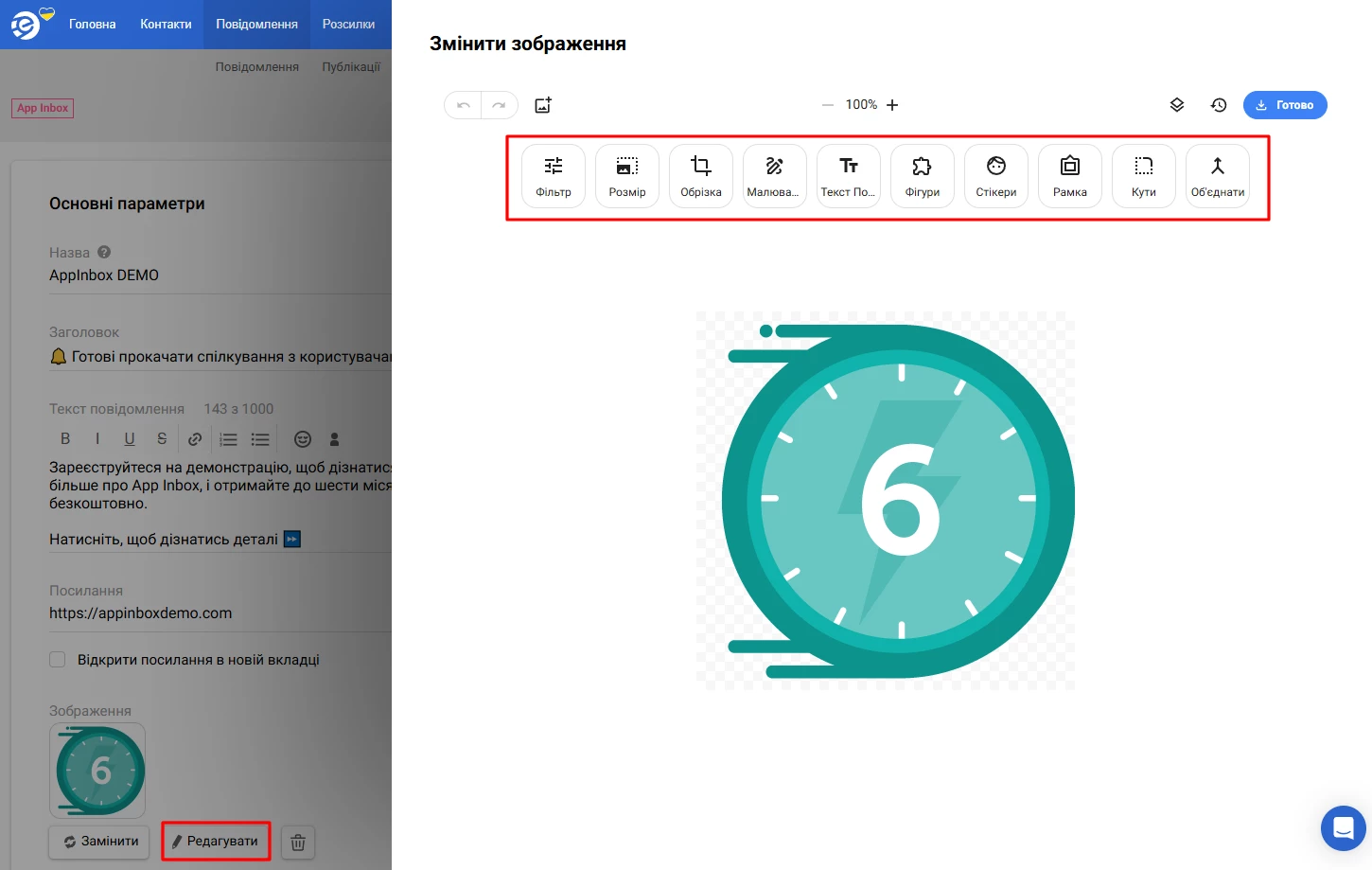The image size is (1372, 870).
Task: Insert a numbered list
Action: (228, 439)
